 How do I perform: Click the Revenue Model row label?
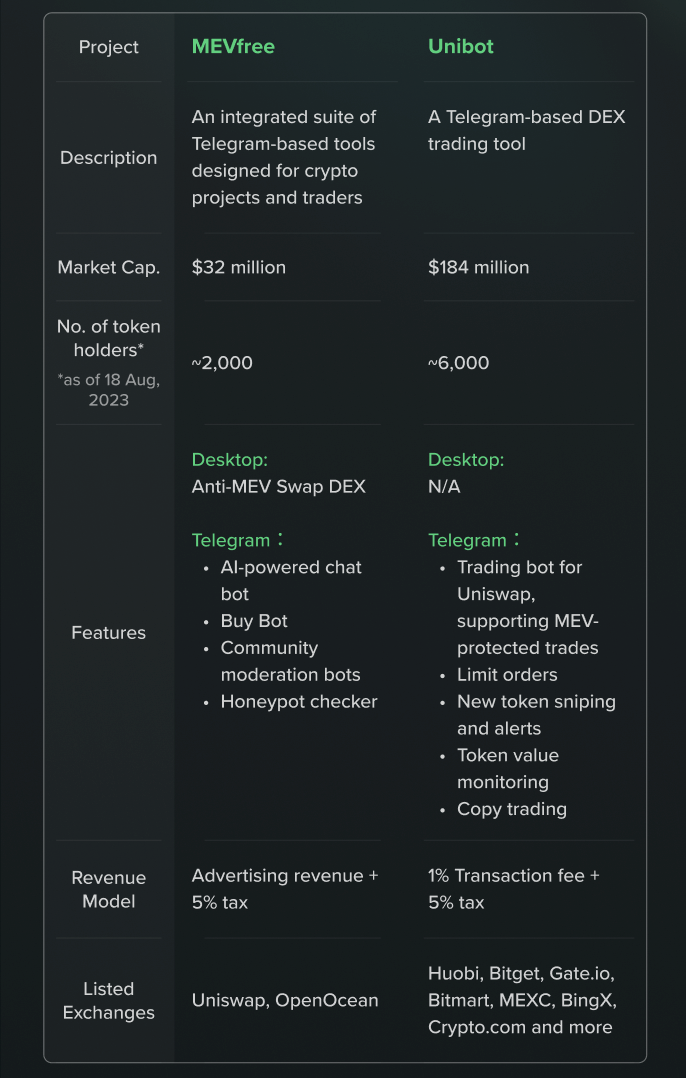coord(109,890)
